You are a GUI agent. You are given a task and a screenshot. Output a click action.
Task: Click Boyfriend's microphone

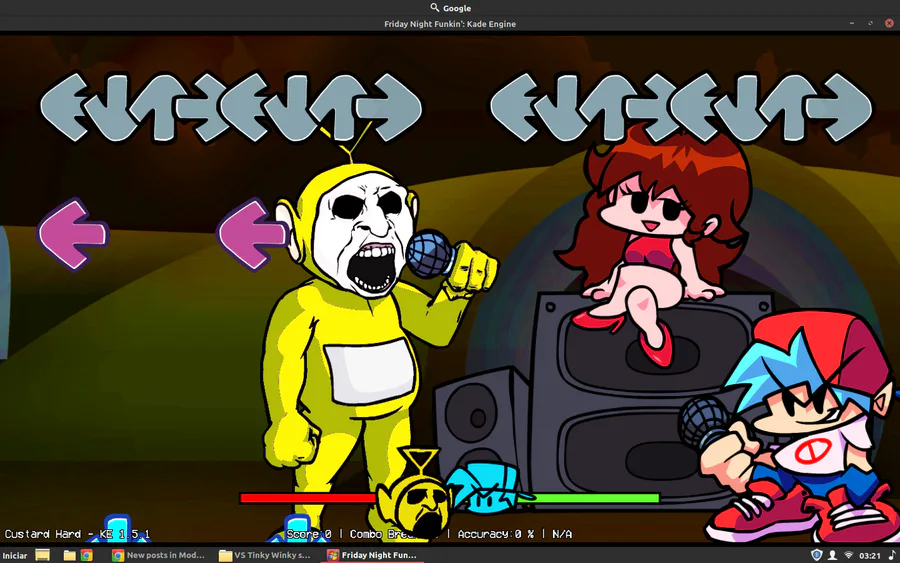[x=705, y=422]
